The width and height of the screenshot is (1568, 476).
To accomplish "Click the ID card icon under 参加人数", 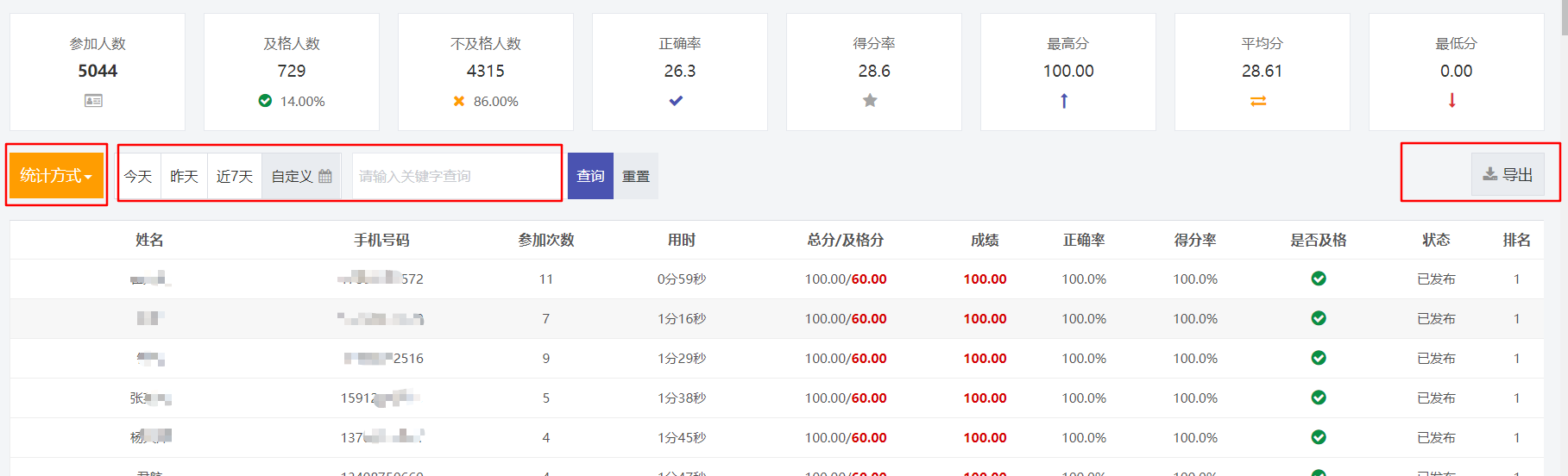I will click(x=93, y=101).
